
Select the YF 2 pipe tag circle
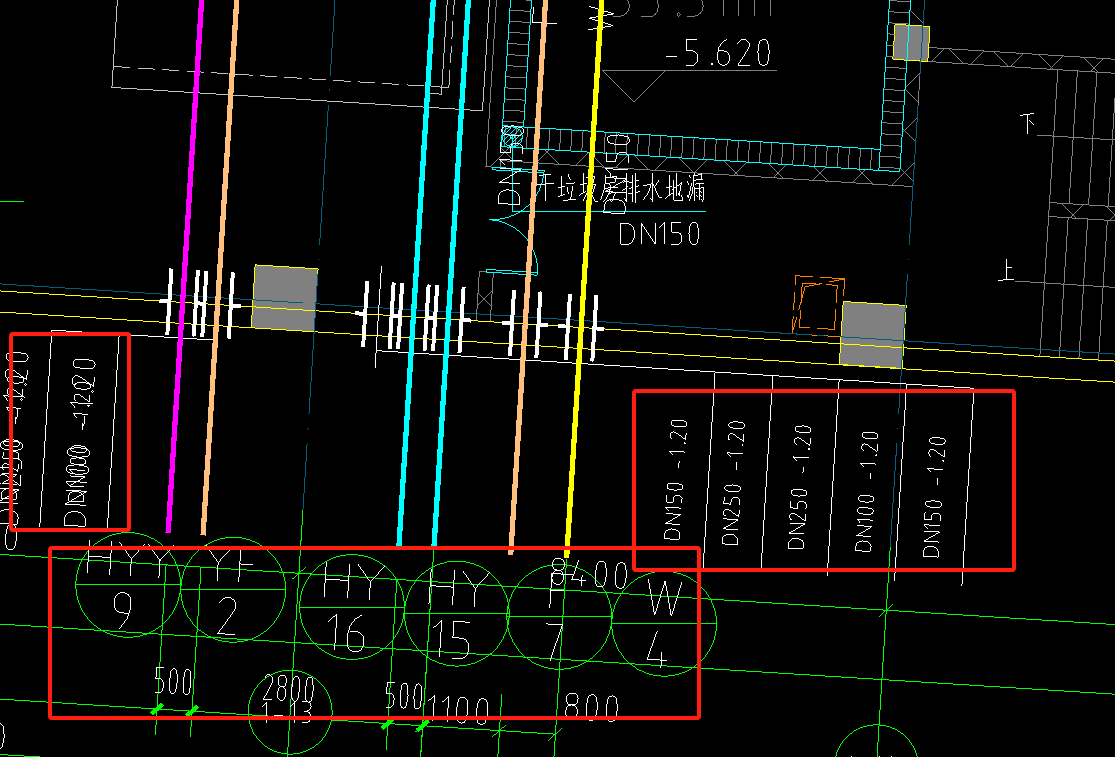[233, 590]
